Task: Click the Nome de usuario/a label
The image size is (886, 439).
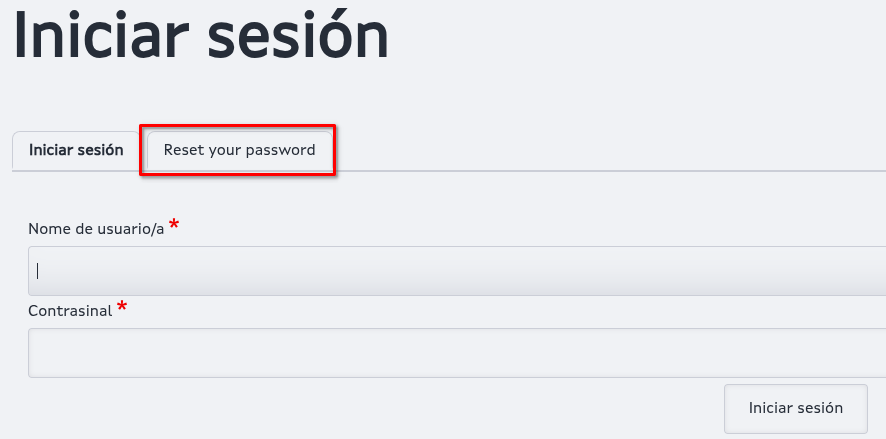Action: click(x=96, y=229)
